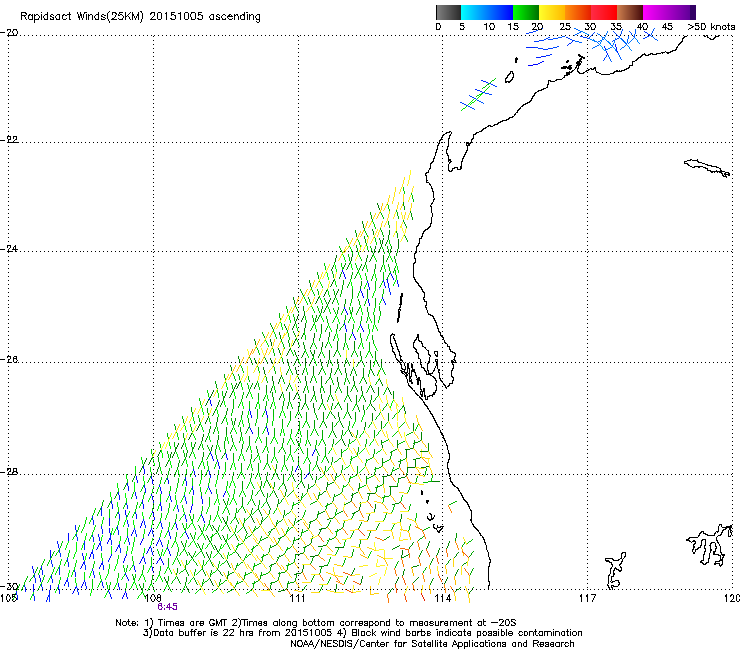
Task: Click the cyan 5-10 knots legend swatch
Action: tap(474, 12)
